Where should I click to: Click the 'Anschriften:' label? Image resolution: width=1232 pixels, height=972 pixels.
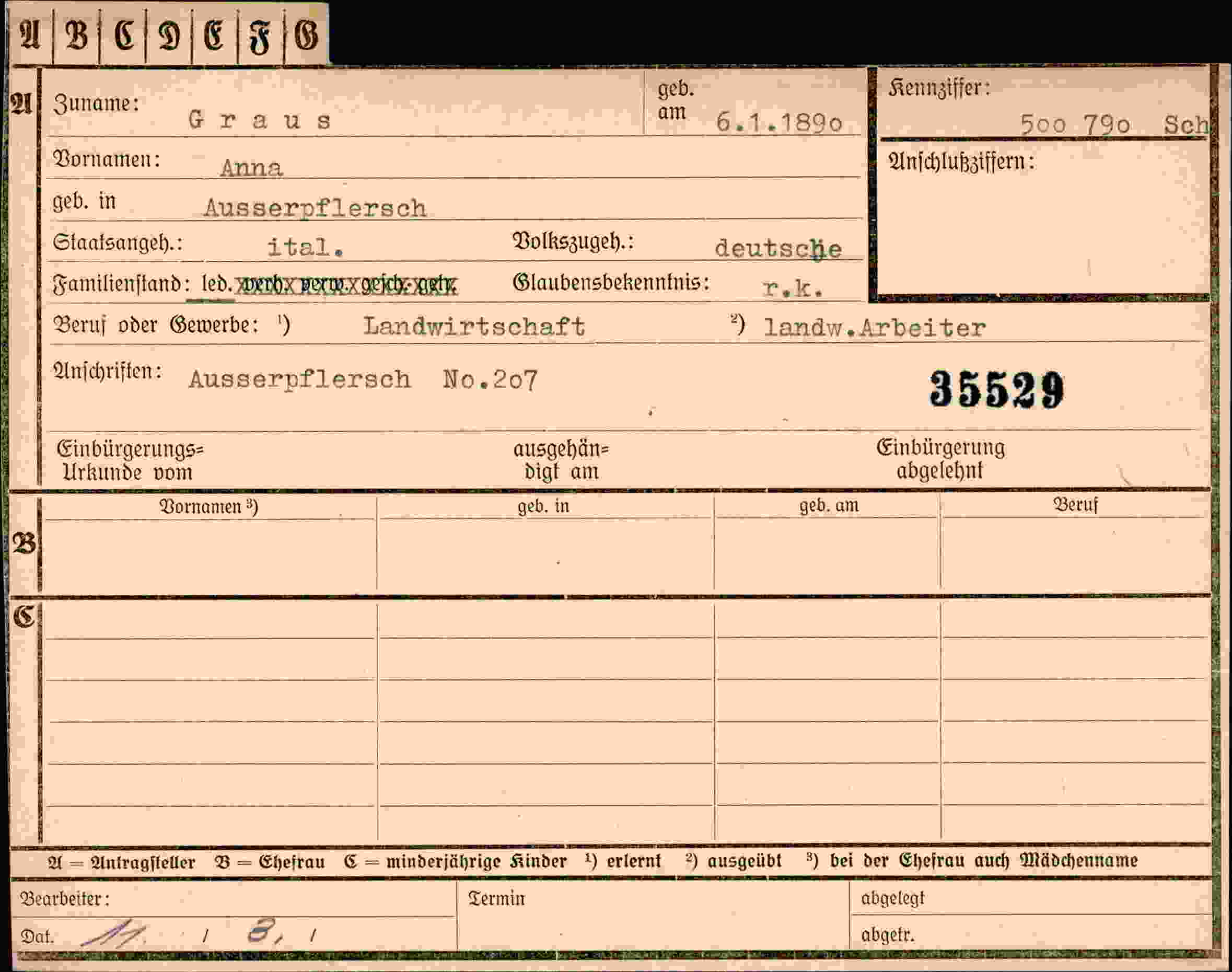108,371
